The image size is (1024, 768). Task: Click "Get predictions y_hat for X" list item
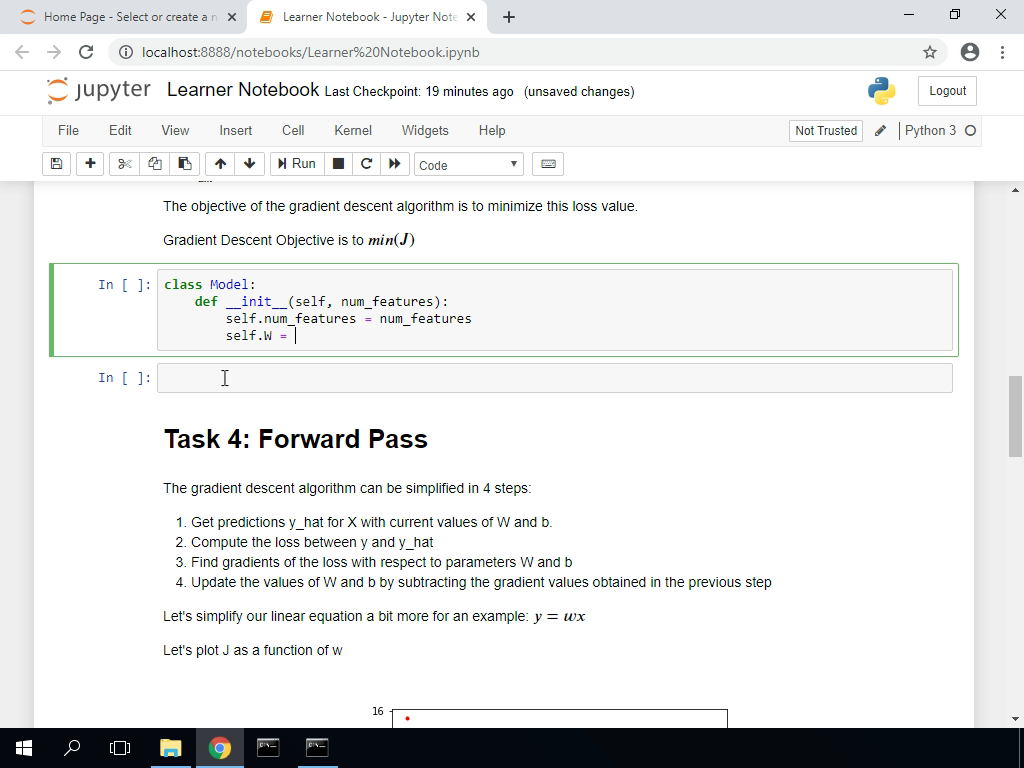click(x=372, y=522)
